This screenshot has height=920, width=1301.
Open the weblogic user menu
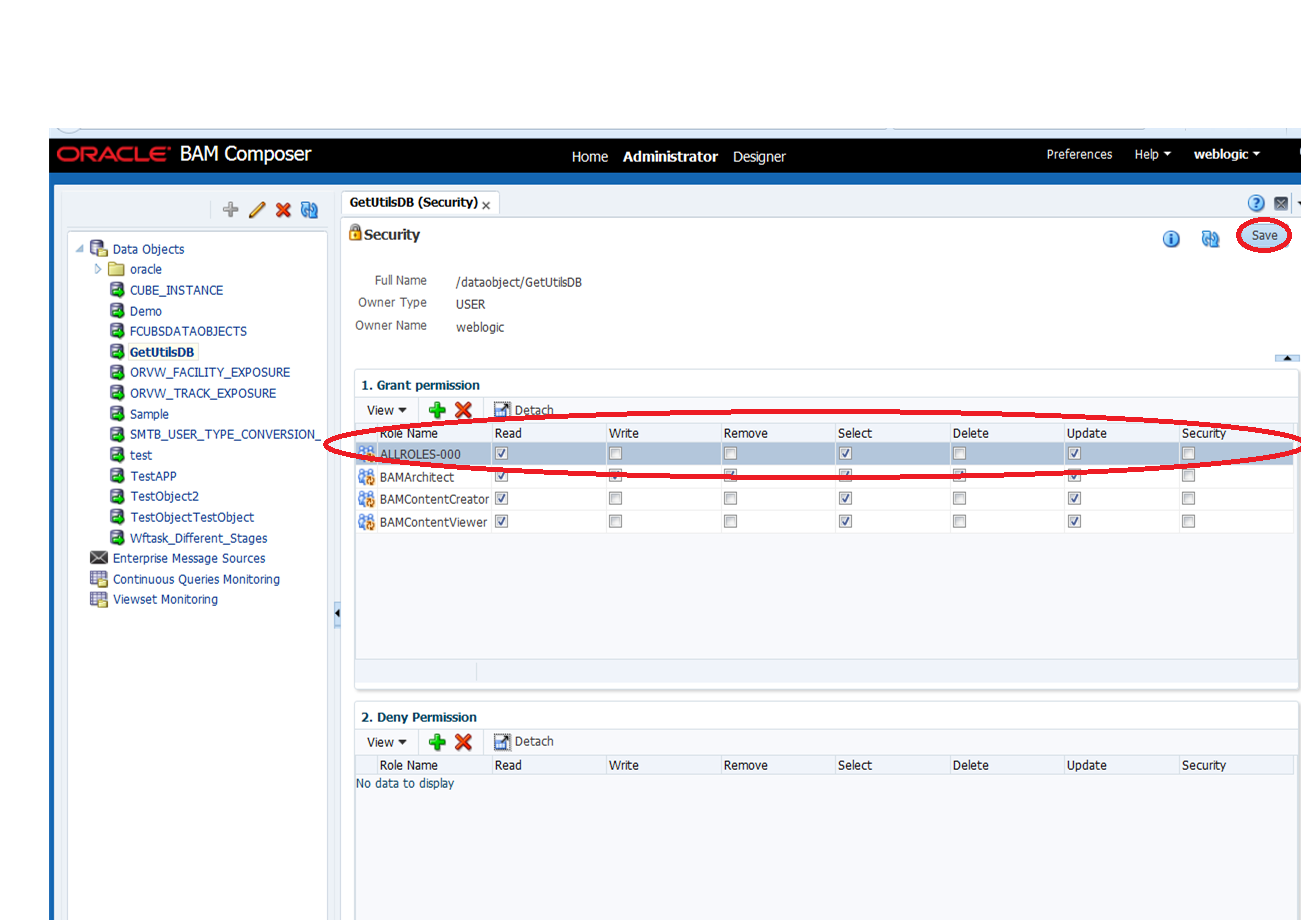pyautogui.click(x=1227, y=155)
